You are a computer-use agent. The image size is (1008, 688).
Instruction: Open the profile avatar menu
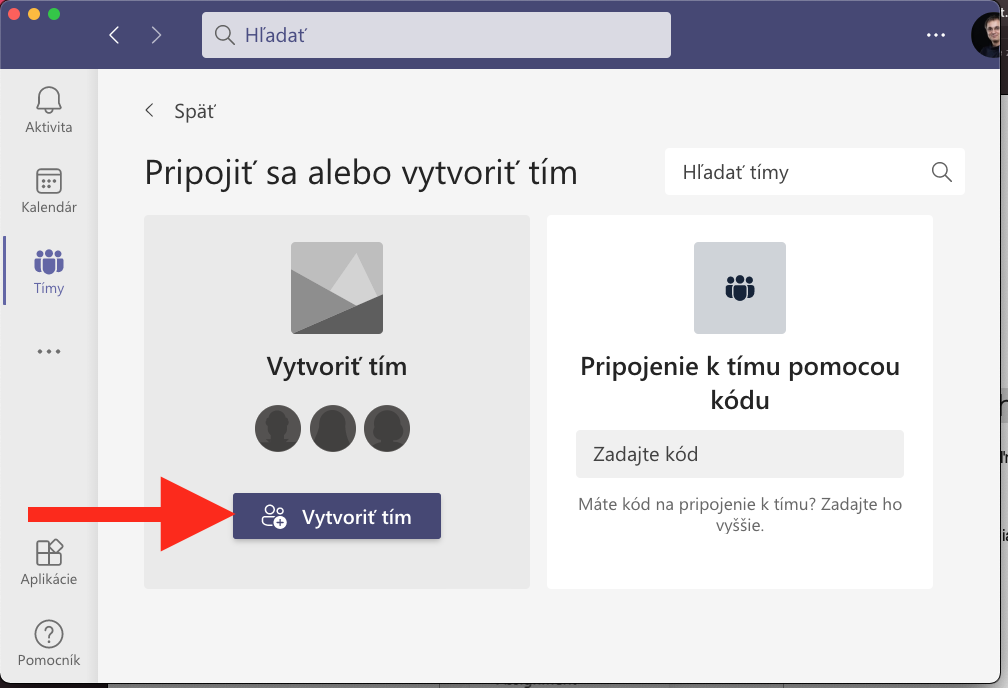990,35
